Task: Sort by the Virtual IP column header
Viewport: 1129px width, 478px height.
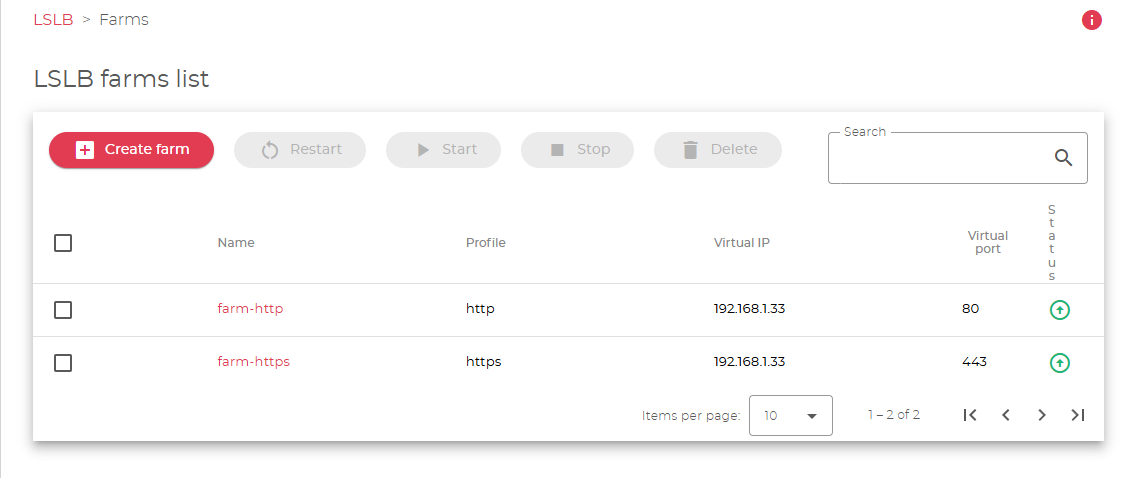Action: click(x=741, y=243)
